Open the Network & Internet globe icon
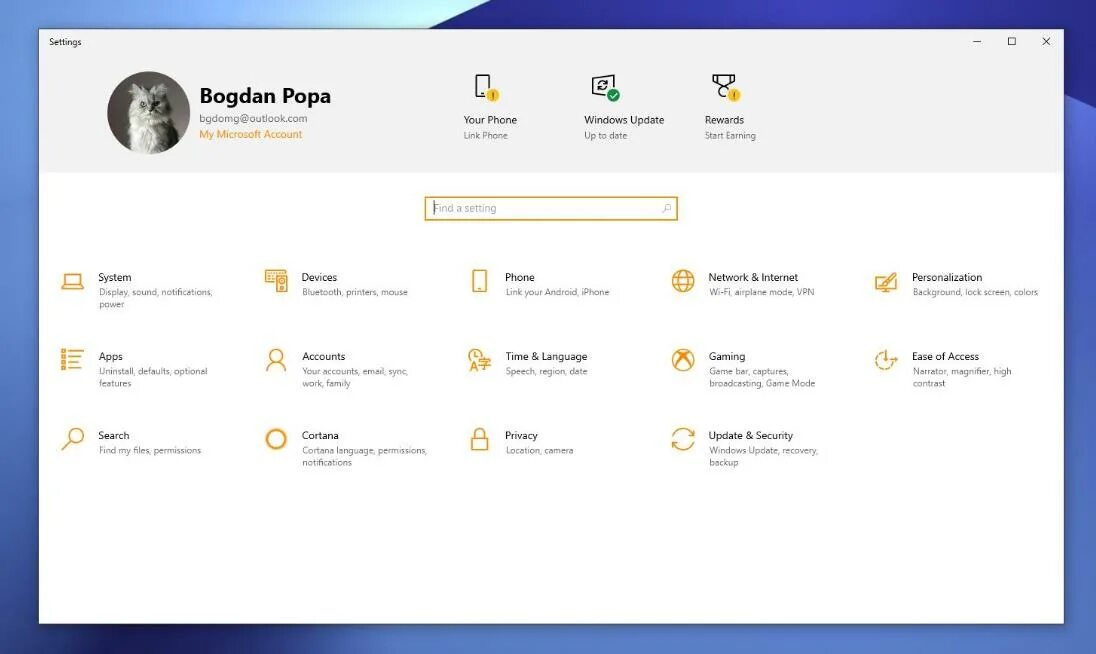 coord(683,281)
